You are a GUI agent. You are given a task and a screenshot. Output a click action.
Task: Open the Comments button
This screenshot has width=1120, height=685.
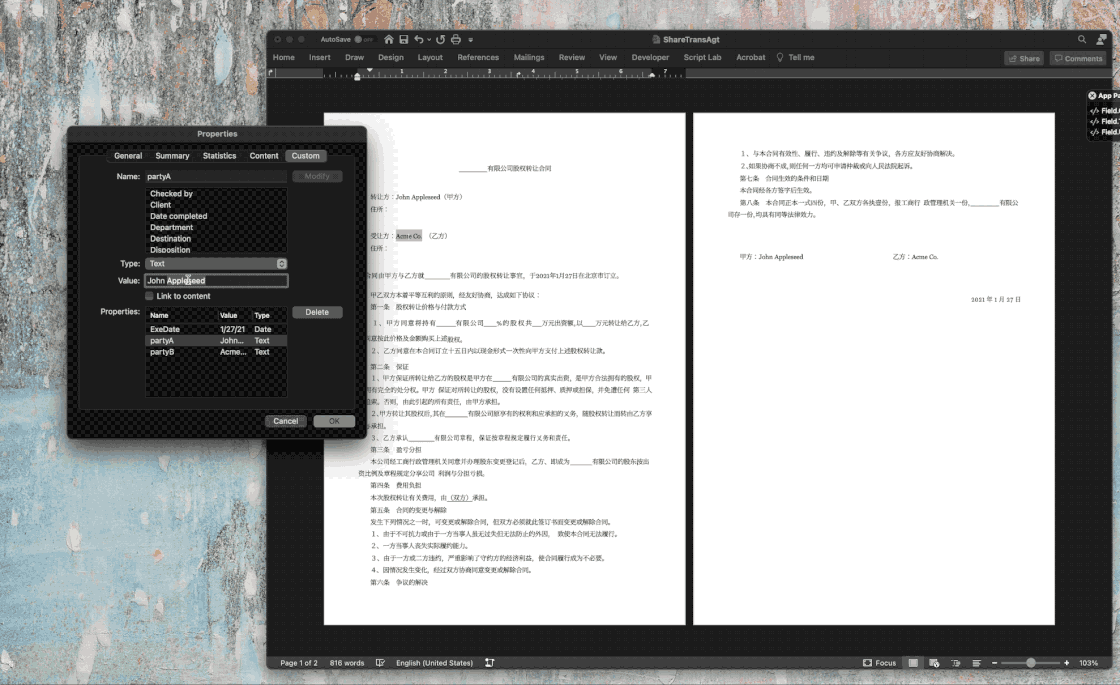[x=1079, y=59]
